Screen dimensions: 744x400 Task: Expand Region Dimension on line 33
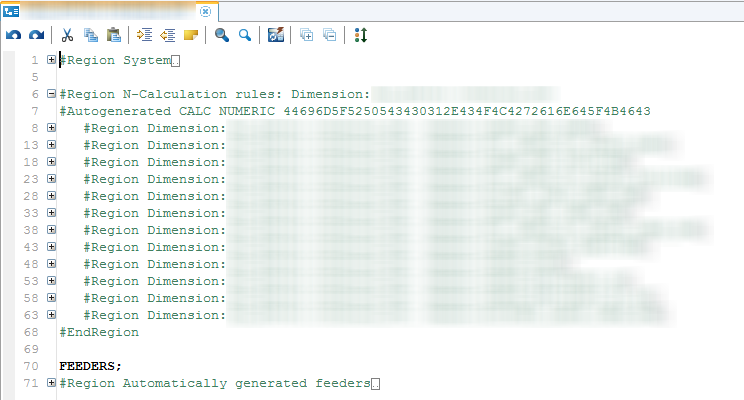click(x=51, y=213)
